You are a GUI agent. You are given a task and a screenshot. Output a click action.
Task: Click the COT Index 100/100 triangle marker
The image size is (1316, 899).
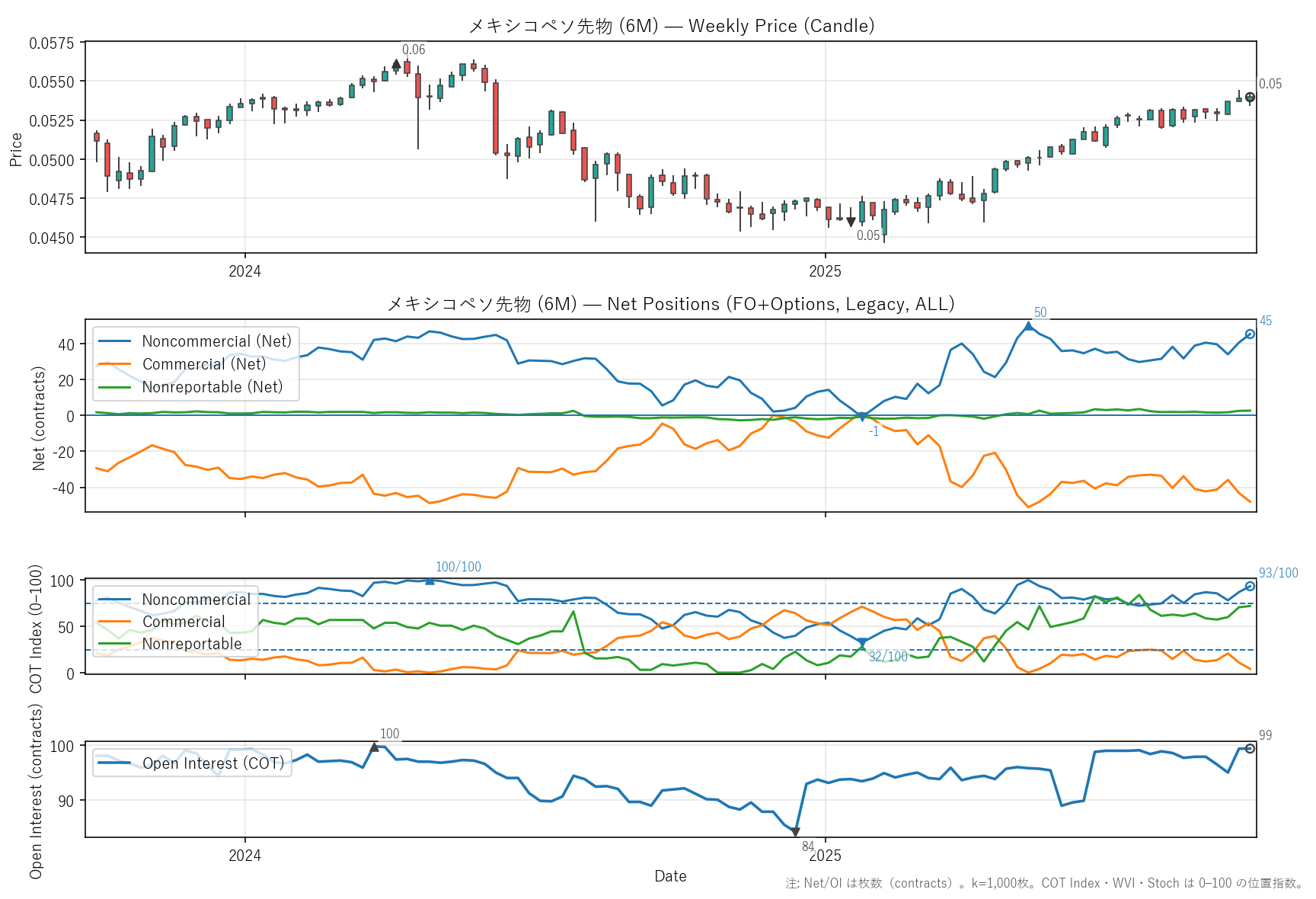[430, 581]
